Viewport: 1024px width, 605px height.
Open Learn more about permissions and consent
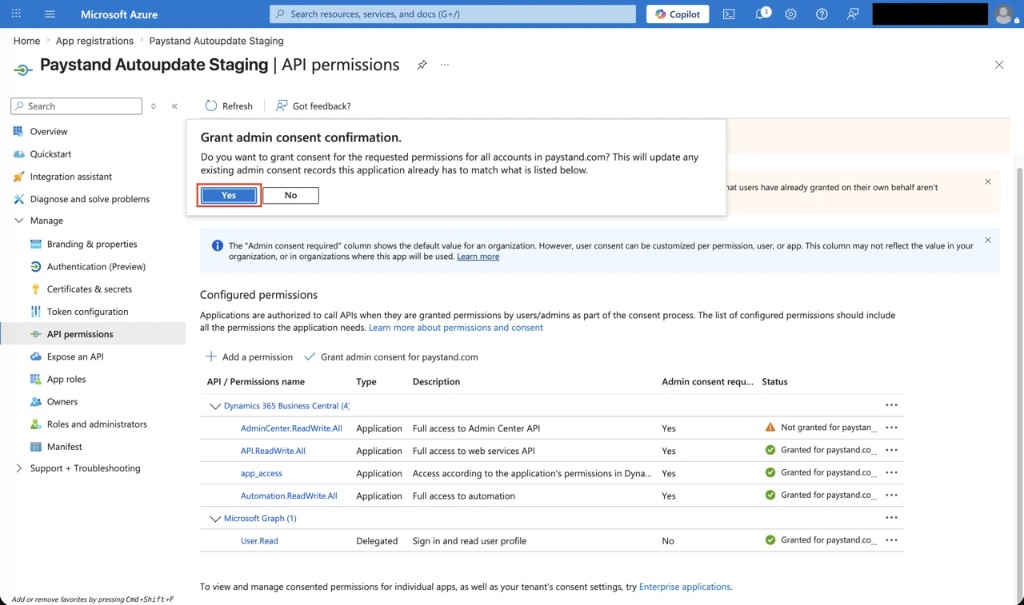point(456,328)
